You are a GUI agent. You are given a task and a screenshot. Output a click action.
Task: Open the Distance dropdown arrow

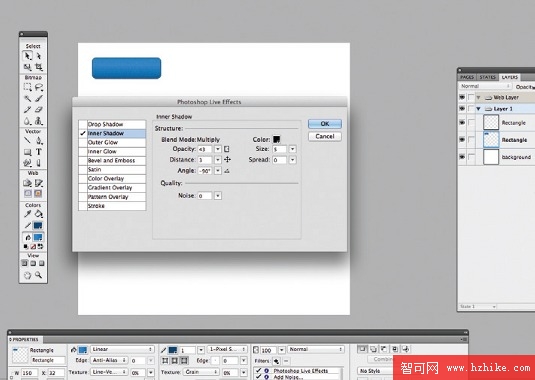point(218,160)
